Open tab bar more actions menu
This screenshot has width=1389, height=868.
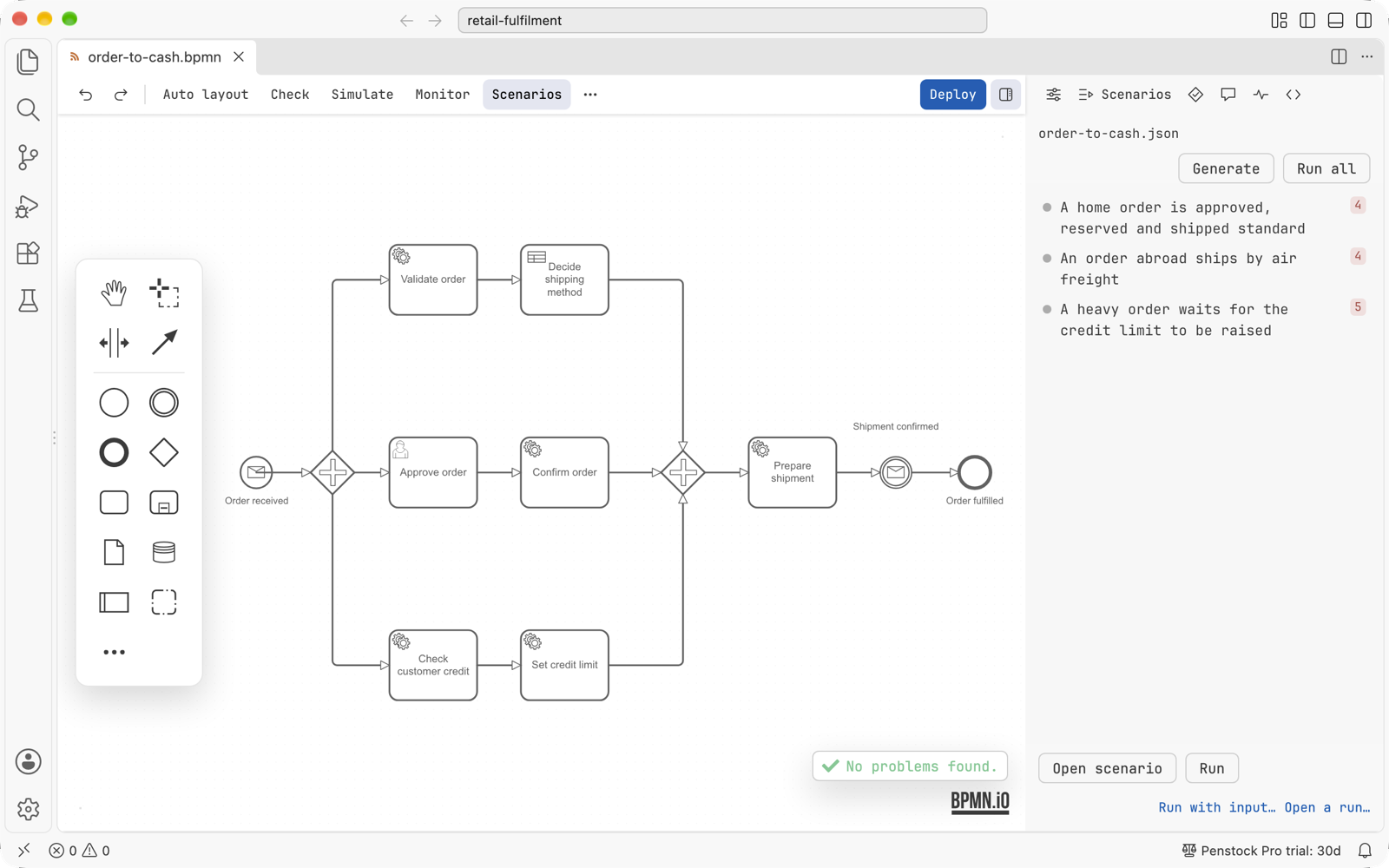coord(1367,57)
